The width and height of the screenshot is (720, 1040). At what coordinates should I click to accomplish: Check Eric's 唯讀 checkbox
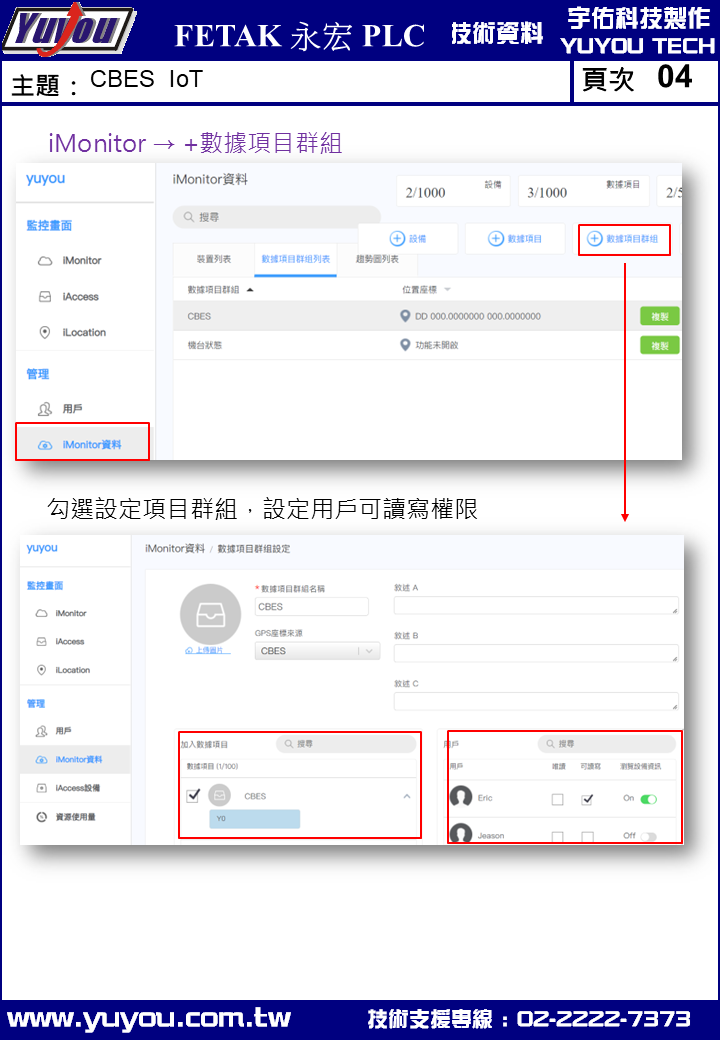(x=558, y=799)
